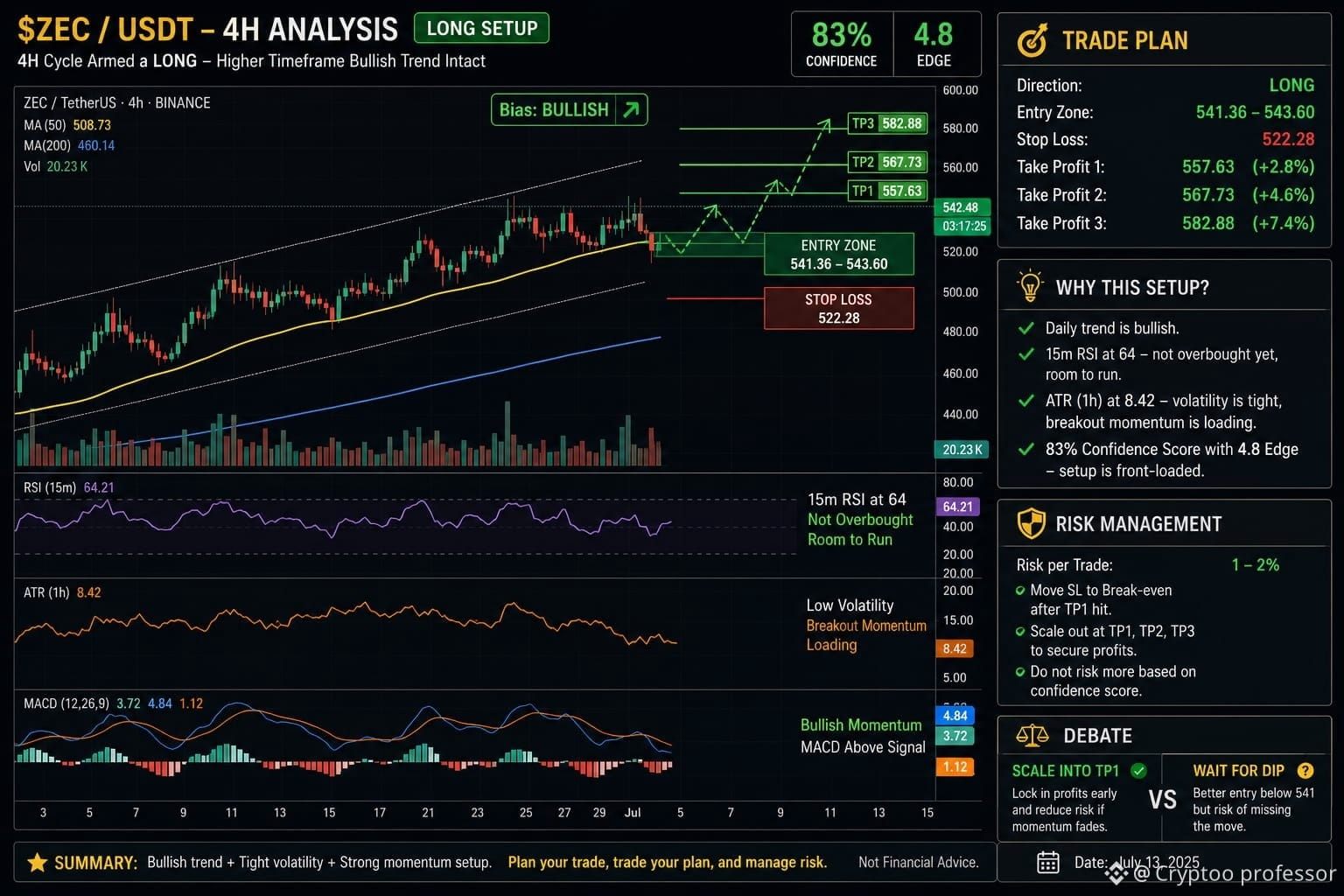The height and width of the screenshot is (896, 1344).
Task: Click the MA(200) 460.14 legend entry
Action: click(x=69, y=145)
